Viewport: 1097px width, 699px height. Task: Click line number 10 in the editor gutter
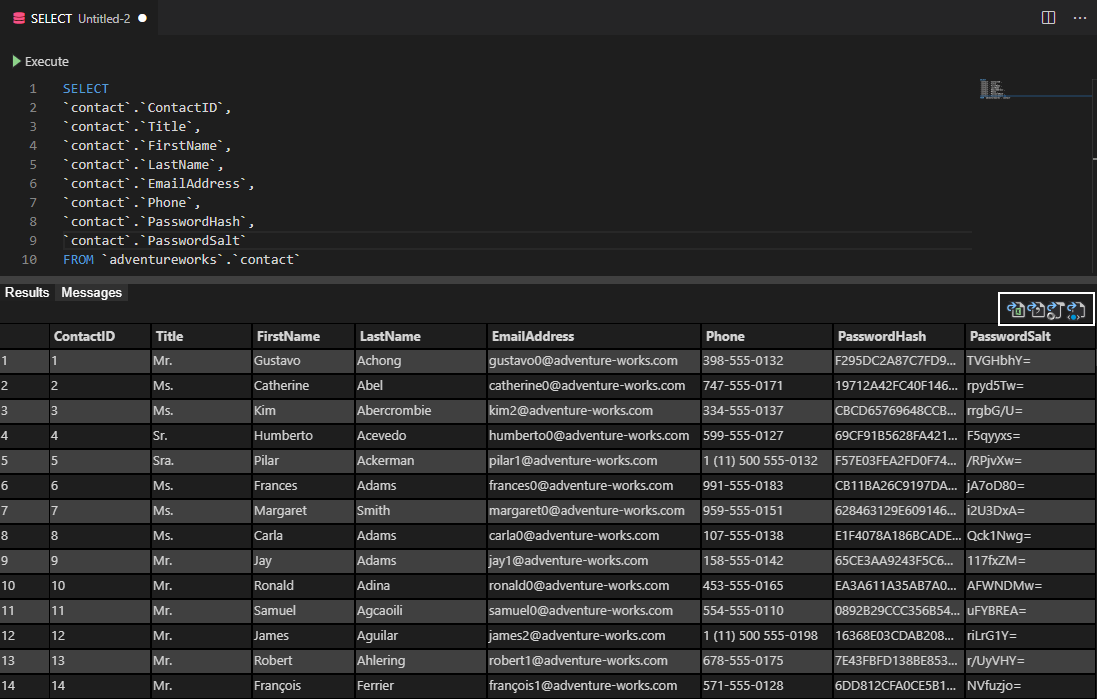point(29,260)
